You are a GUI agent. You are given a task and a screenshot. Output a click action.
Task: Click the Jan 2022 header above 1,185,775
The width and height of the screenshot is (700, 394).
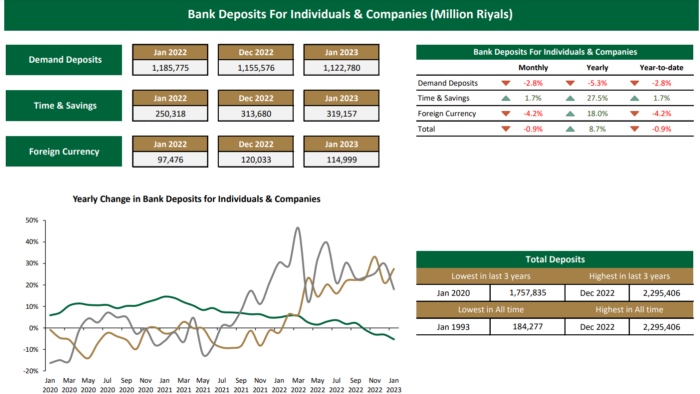[x=170, y=52]
